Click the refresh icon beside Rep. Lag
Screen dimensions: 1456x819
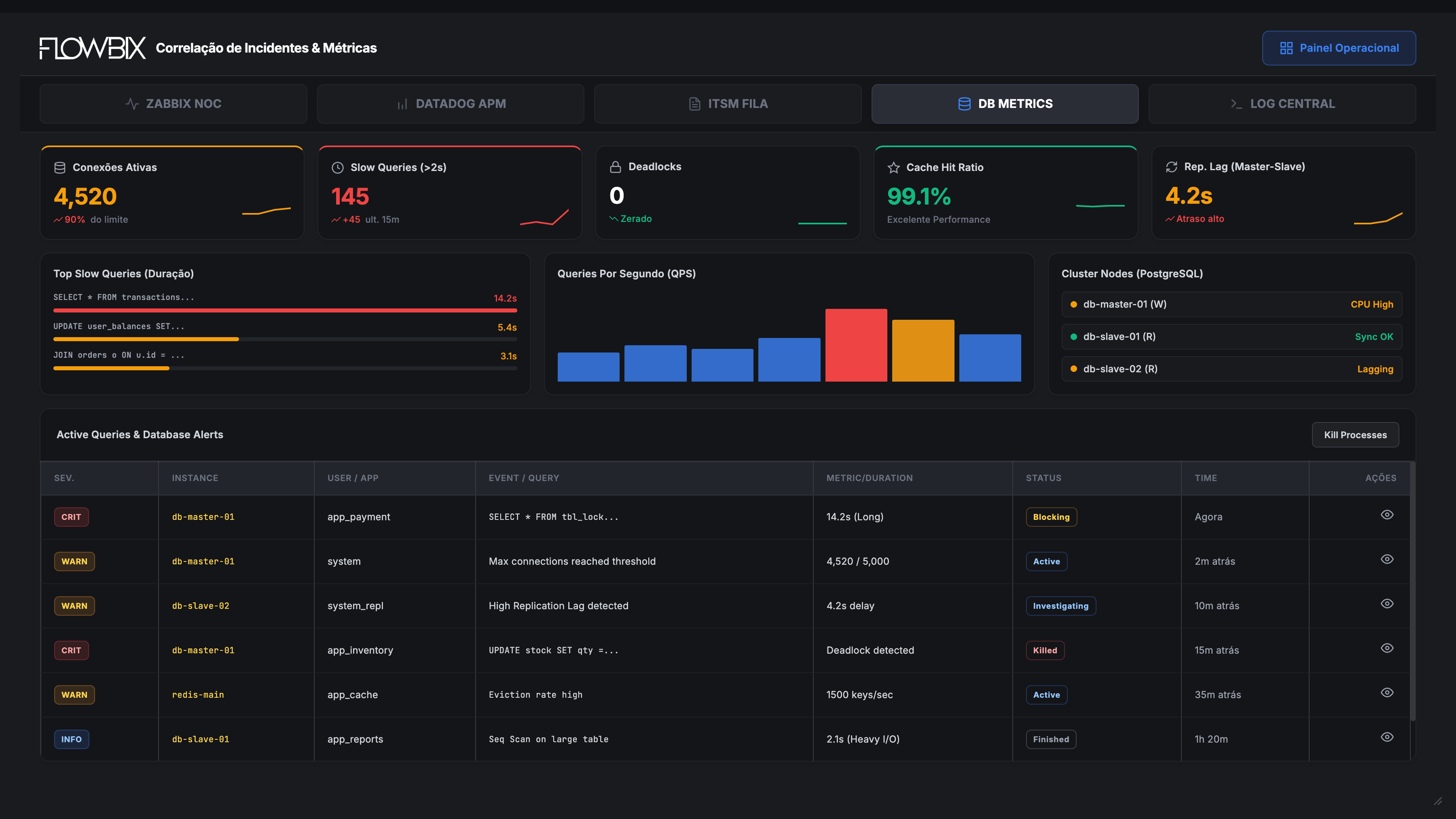[1172, 167]
